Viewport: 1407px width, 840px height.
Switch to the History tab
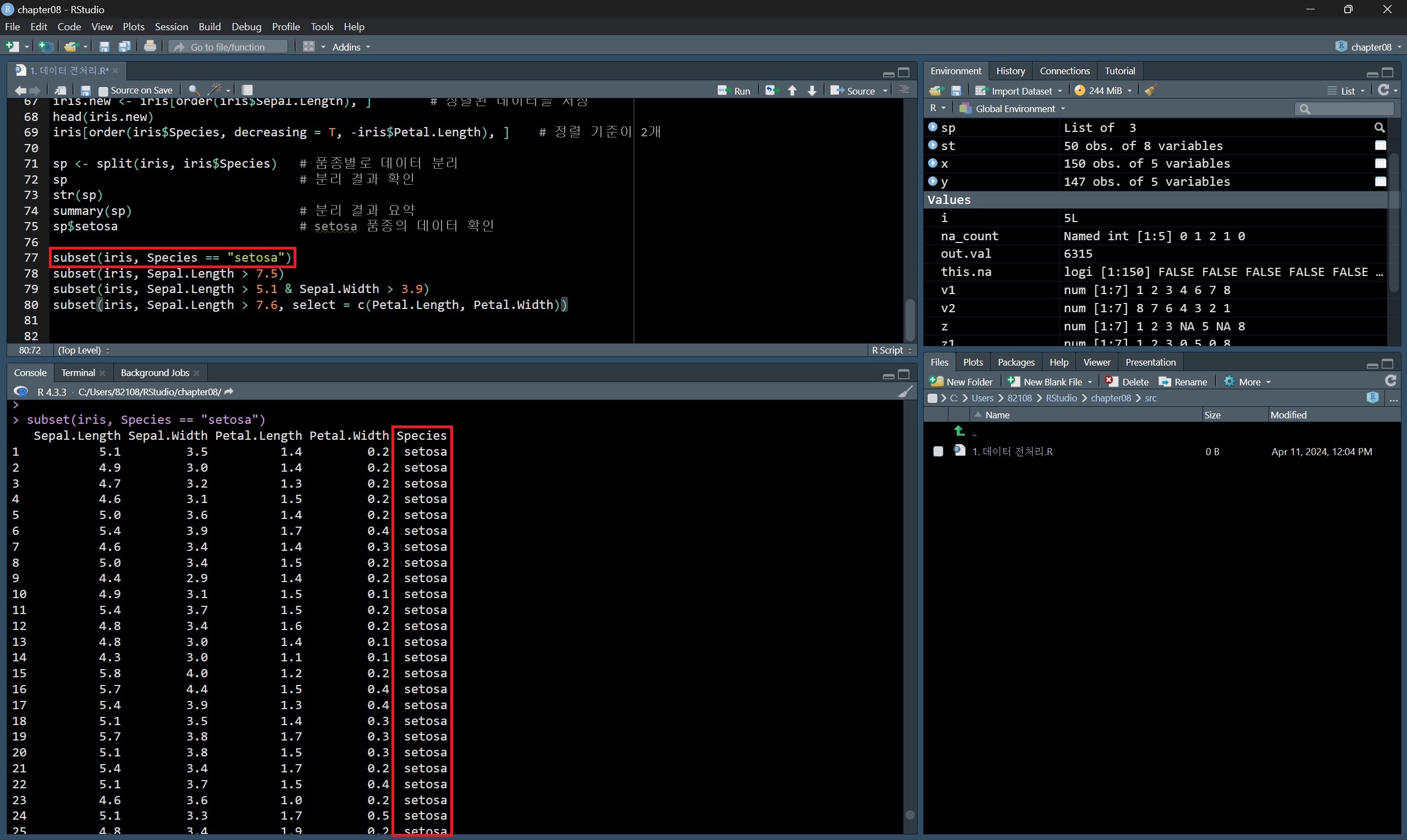coord(1010,71)
